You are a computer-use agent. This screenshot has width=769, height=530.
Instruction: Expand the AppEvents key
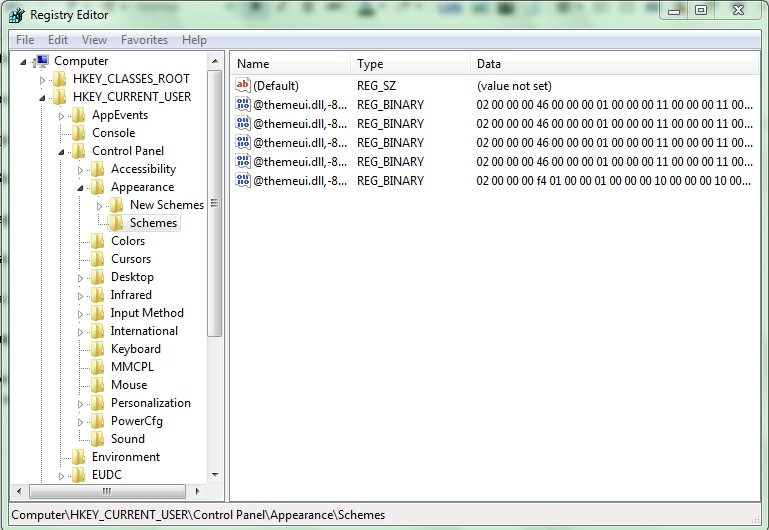(61, 116)
